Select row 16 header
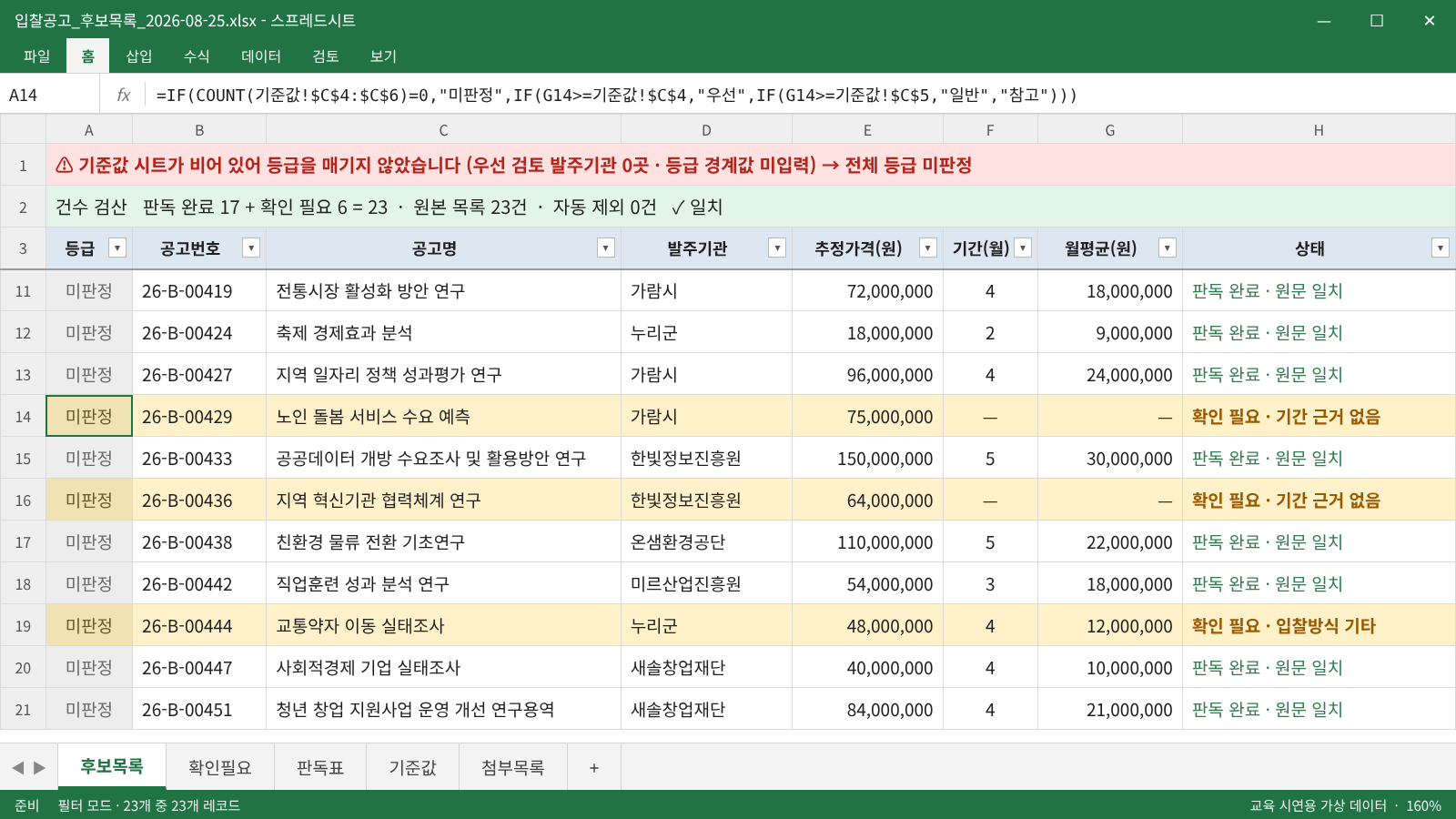 click(23, 500)
